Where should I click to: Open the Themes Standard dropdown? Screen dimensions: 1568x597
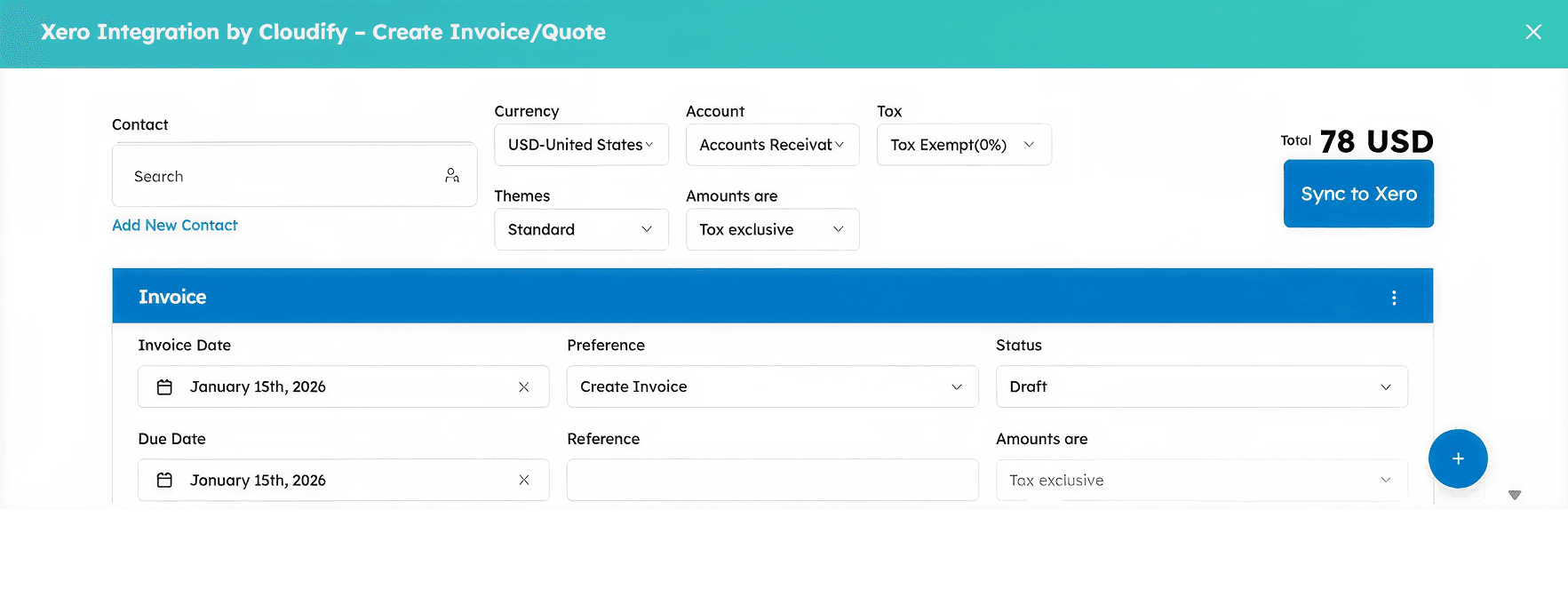click(x=581, y=229)
